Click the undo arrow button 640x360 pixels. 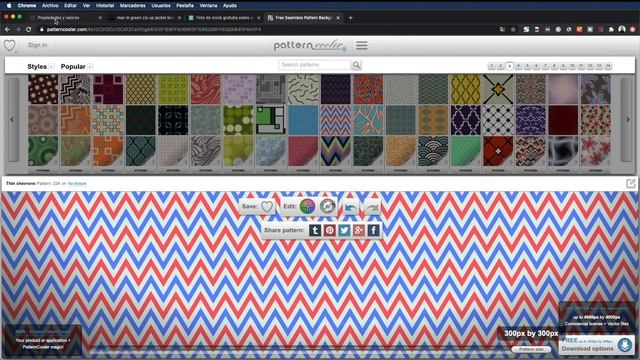tap(350, 207)
